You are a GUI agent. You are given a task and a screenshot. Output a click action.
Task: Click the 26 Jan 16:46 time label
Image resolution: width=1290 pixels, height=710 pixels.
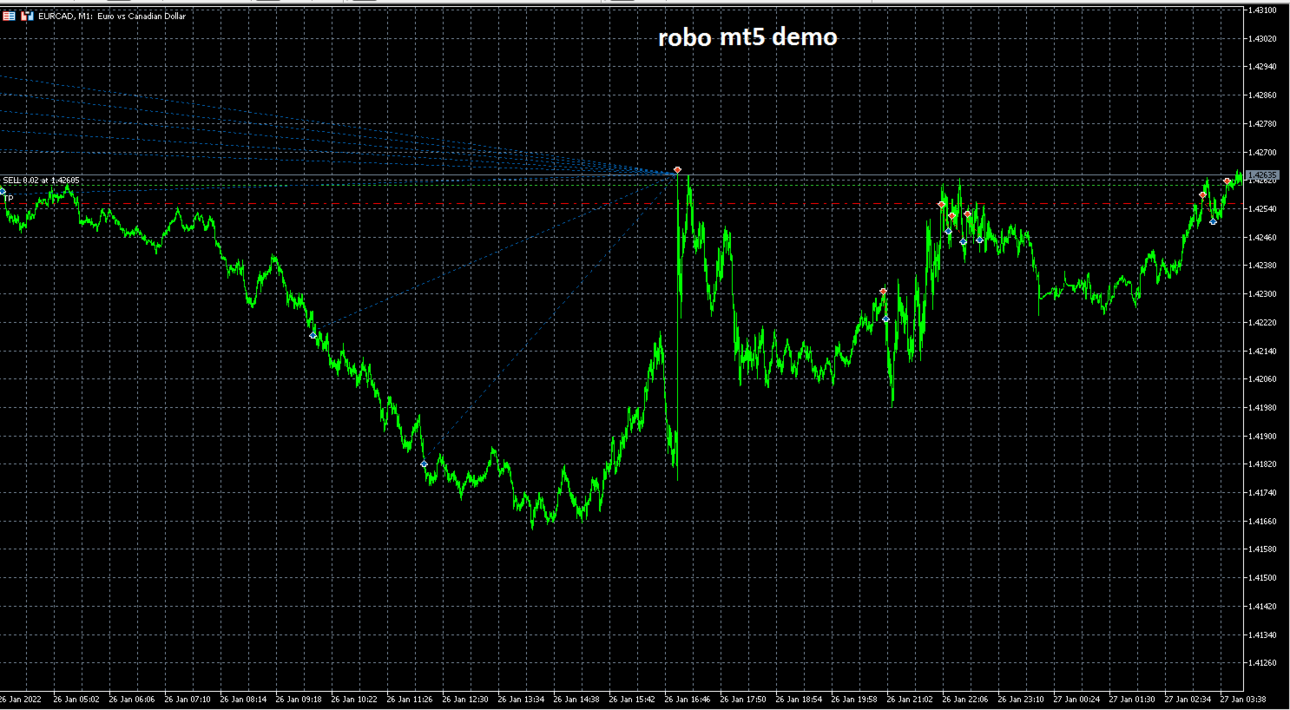[688, 699]
